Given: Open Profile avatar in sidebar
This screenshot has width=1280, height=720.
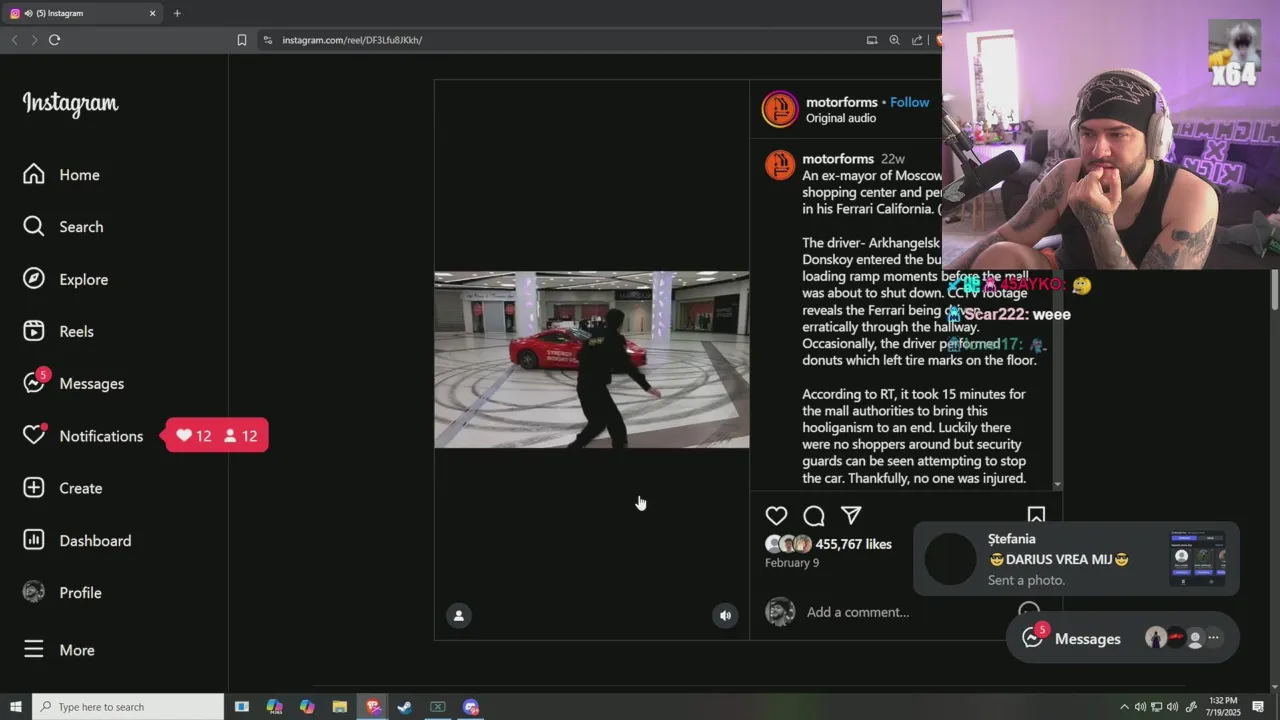Looking at the screenshot, I should [x=34, y=592].
